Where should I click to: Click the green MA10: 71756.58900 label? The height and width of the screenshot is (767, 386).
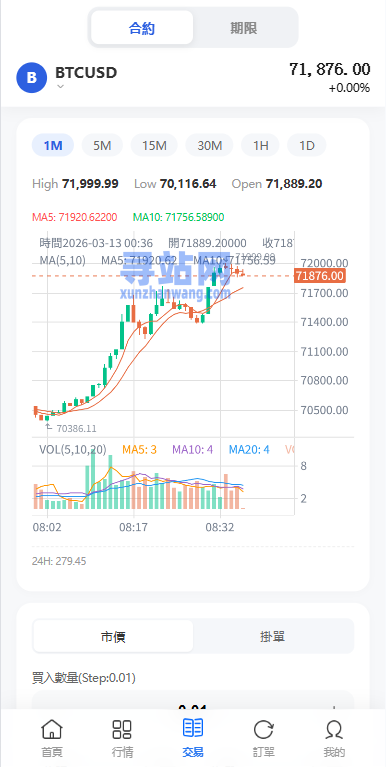pos(179,217)
